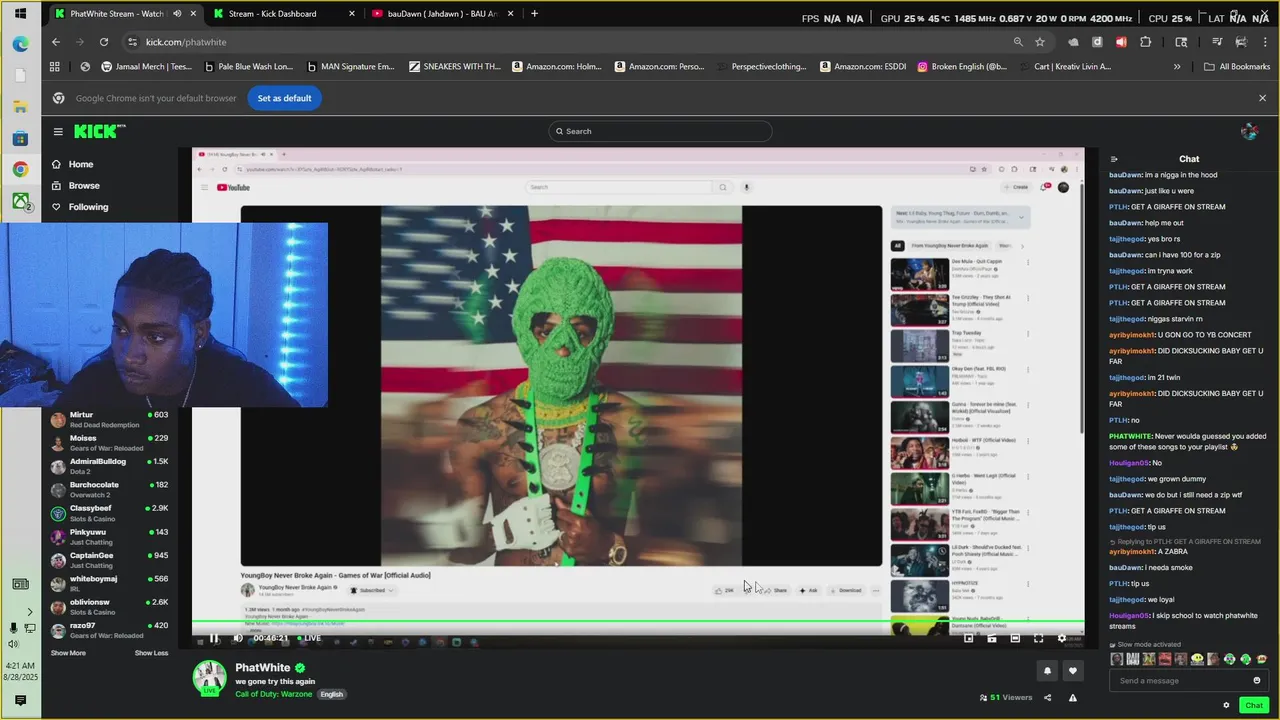The width and height of the screenshot is (1280, 720).
Task: Mute audio on PhatWhite tab
Action: [177, 14]
